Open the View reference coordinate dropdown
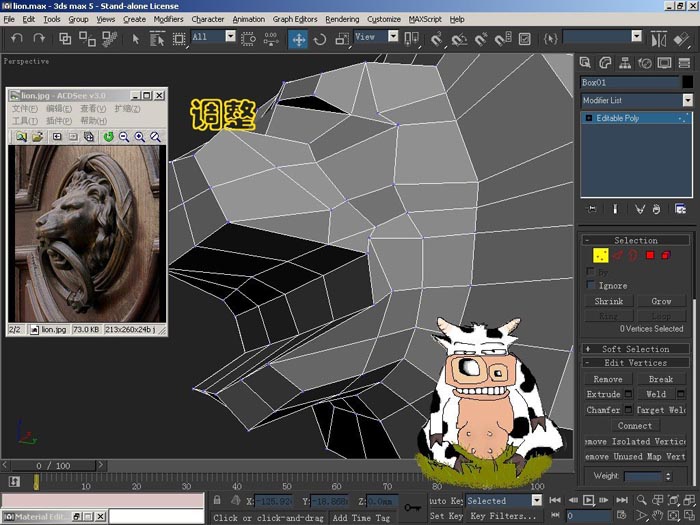 (x=376, y=37)
